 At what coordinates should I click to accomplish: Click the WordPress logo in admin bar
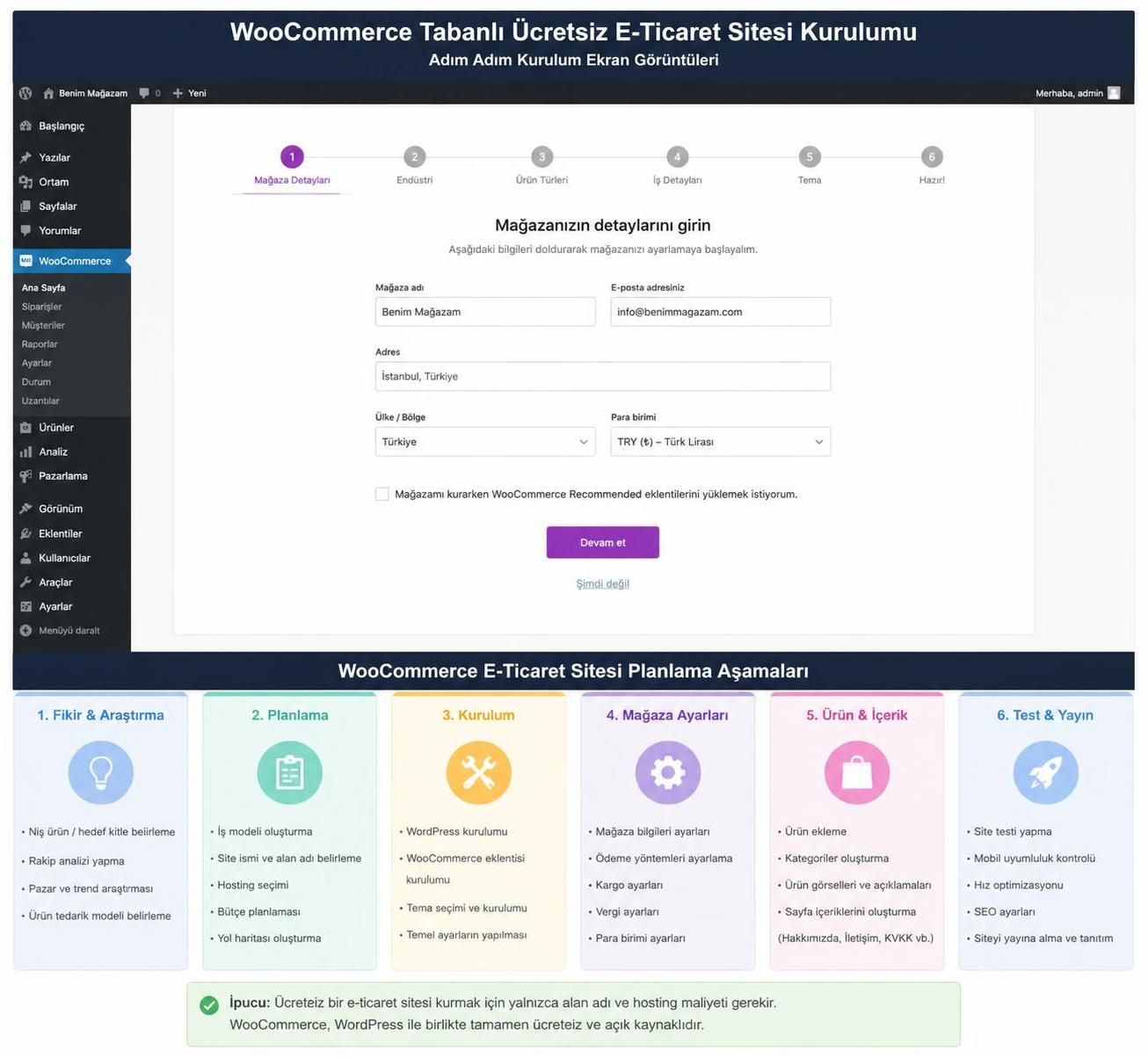coord(25,93)
